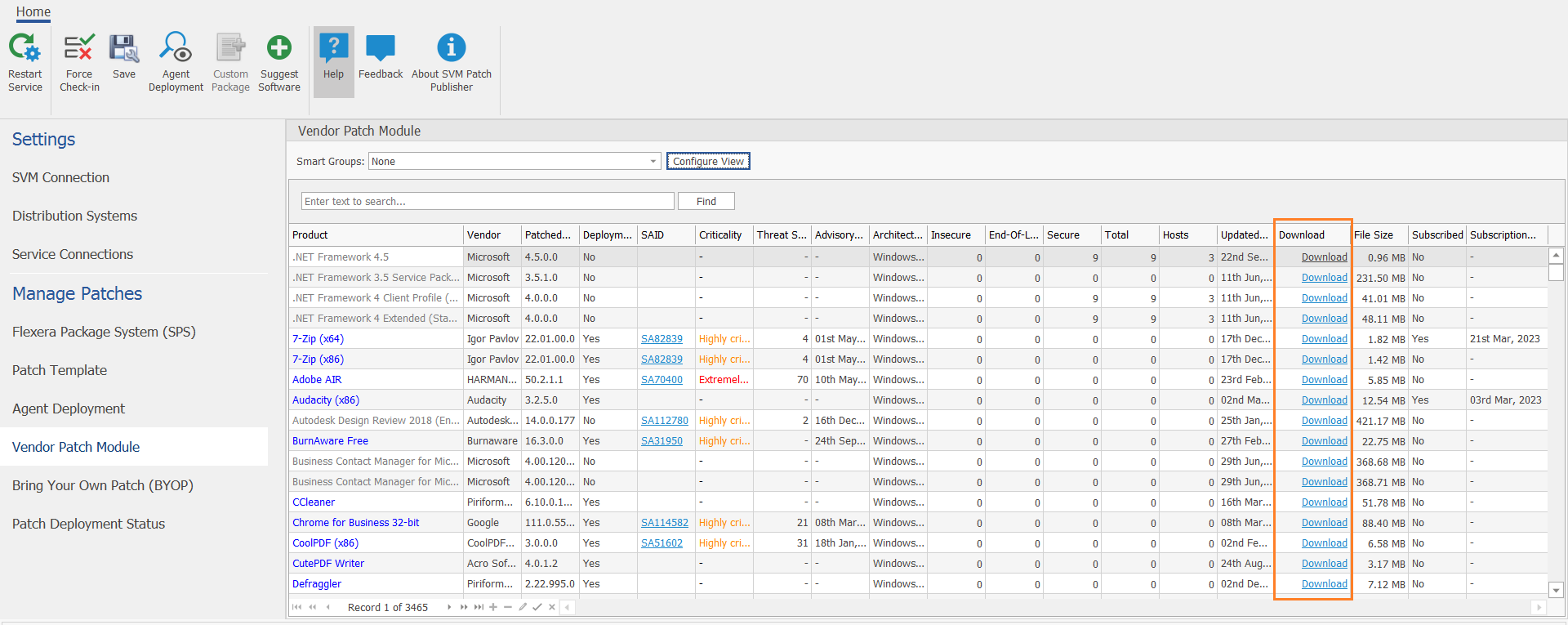Image resolution: width=1568 pixels, height=625 pixels.
Task: Click Download link for Adobe AIR
Action: (1324, 379)
